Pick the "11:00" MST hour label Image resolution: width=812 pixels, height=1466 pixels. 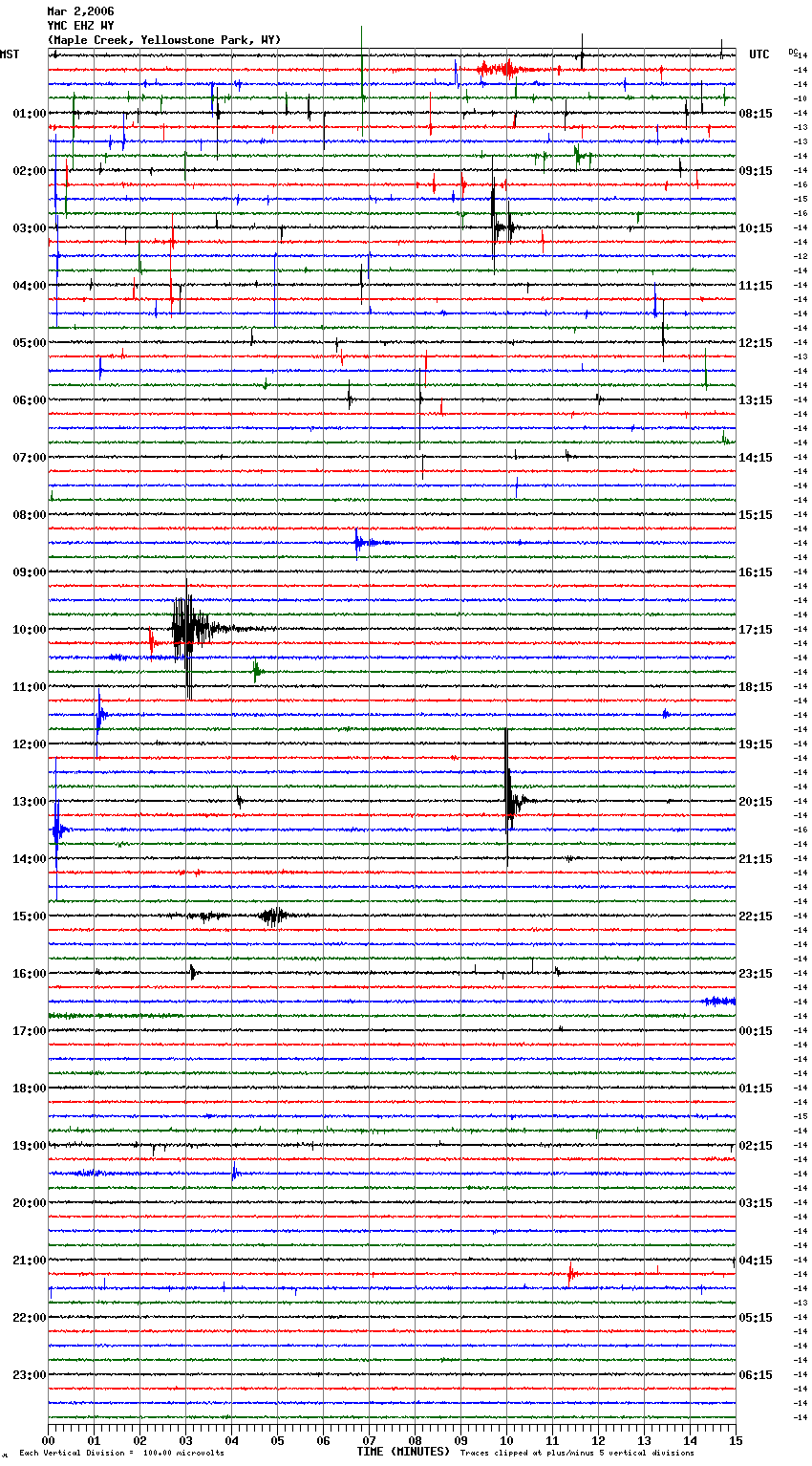(x=30, y=687)
